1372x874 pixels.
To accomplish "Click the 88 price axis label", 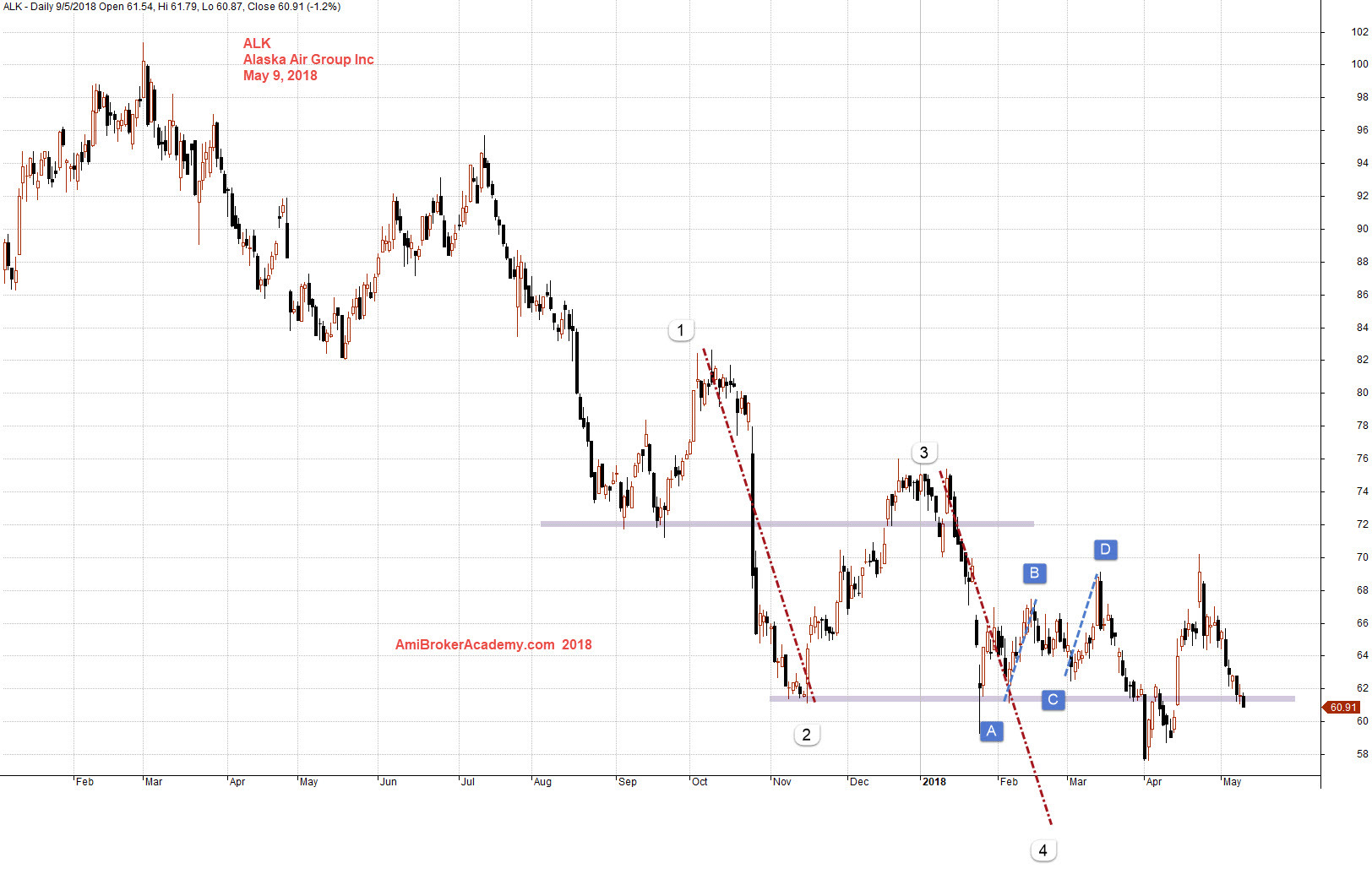I will pos(1363,262).
